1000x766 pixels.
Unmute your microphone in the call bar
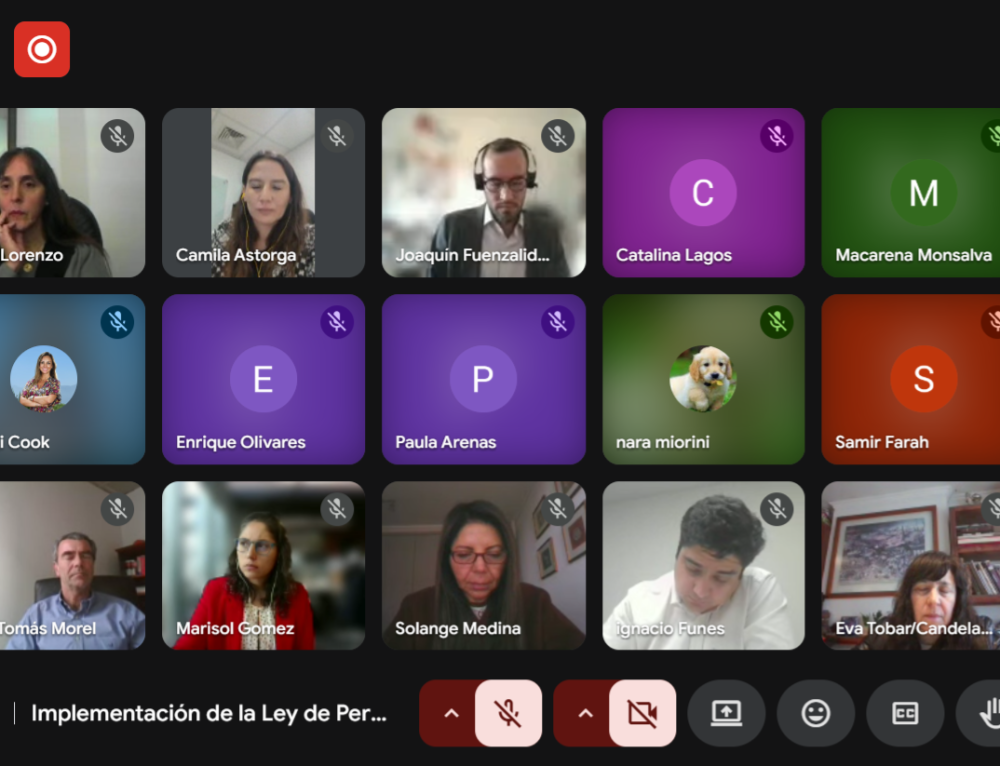(508, 713)
